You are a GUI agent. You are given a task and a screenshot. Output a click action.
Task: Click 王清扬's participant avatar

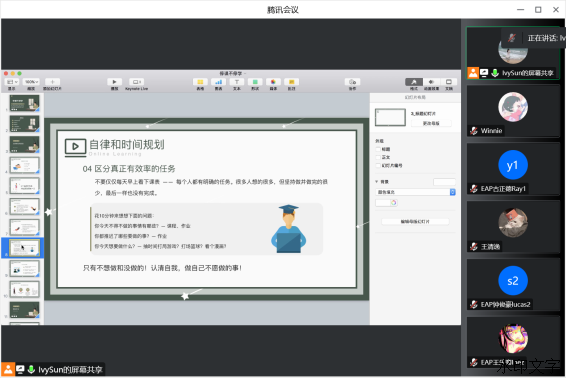tap(513, 223)
